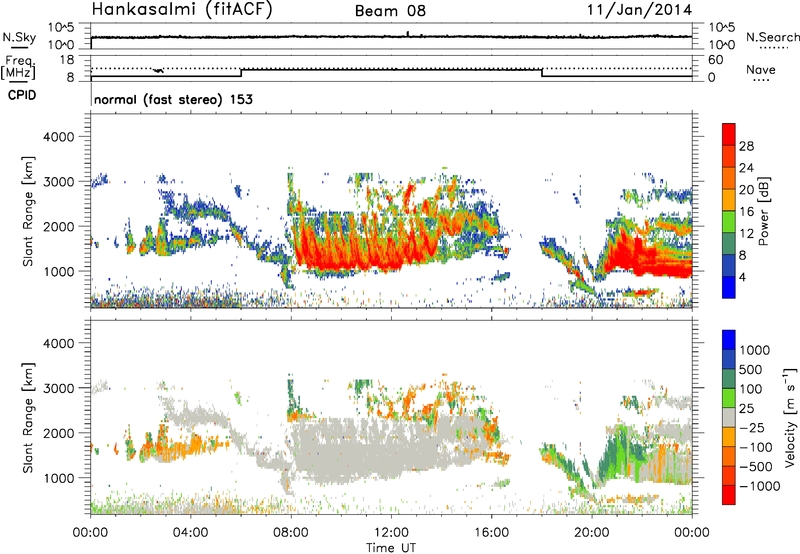Pick the yellow-orange 16-20 dB Power colorbar segment
Viewport: 800px width, 554px height.
pos(729,200)
